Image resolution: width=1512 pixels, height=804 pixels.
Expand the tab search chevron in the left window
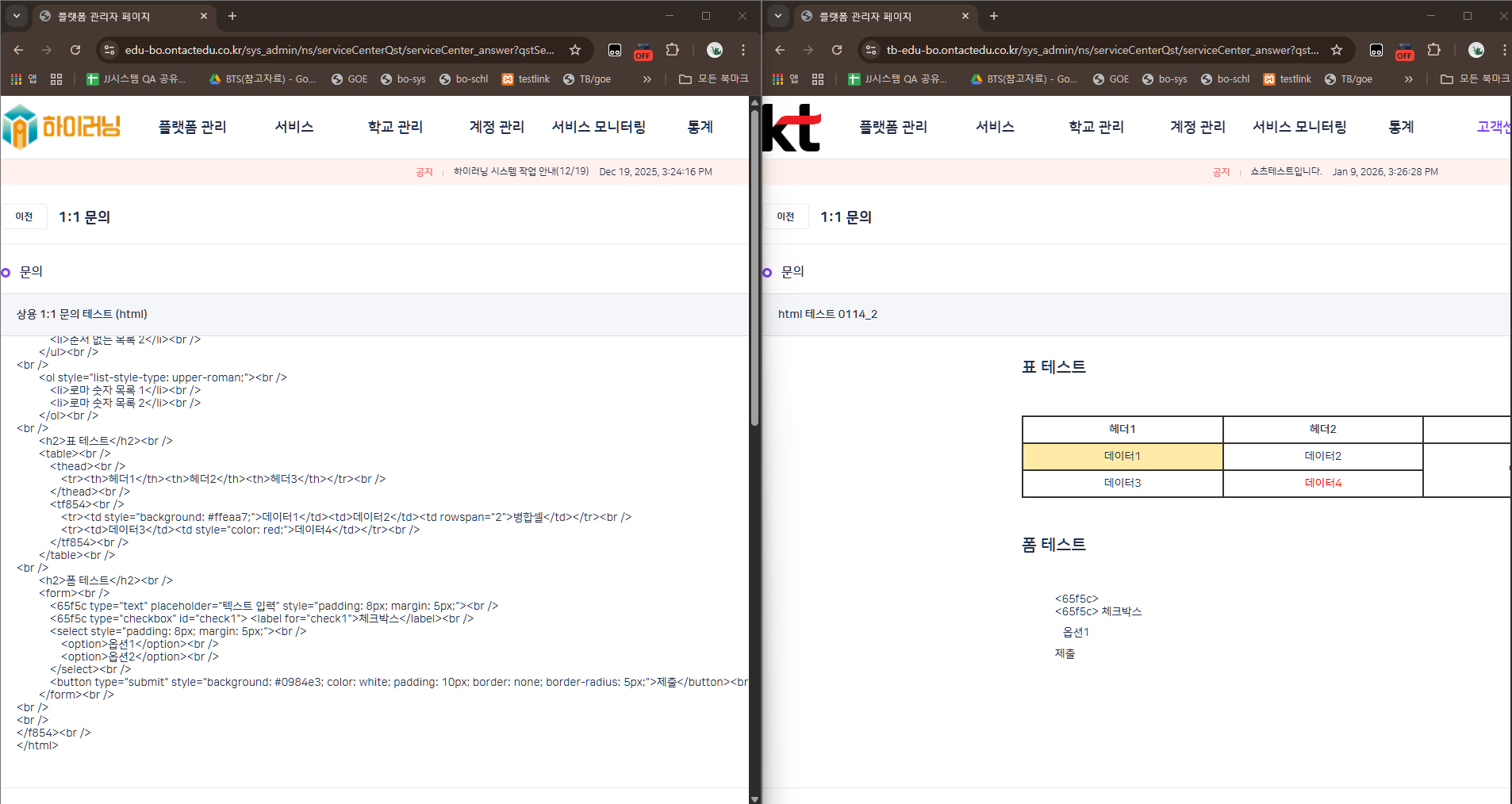[17, 16]
